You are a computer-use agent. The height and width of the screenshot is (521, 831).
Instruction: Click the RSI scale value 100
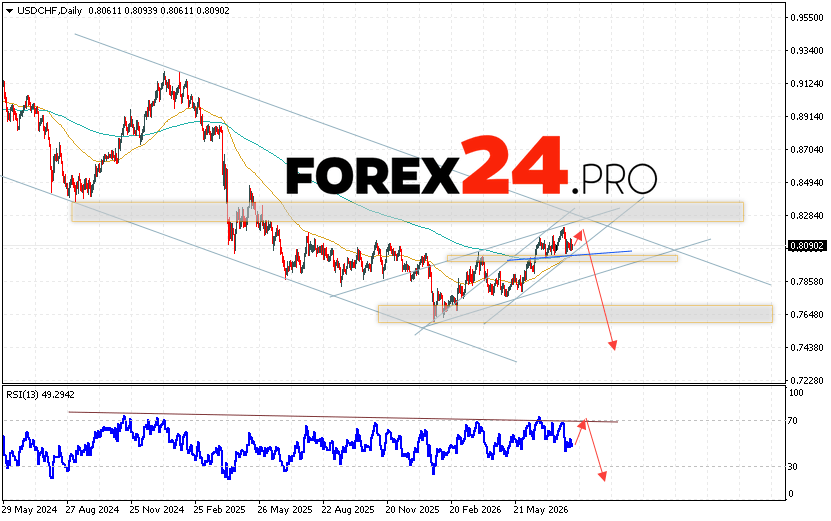796,393
